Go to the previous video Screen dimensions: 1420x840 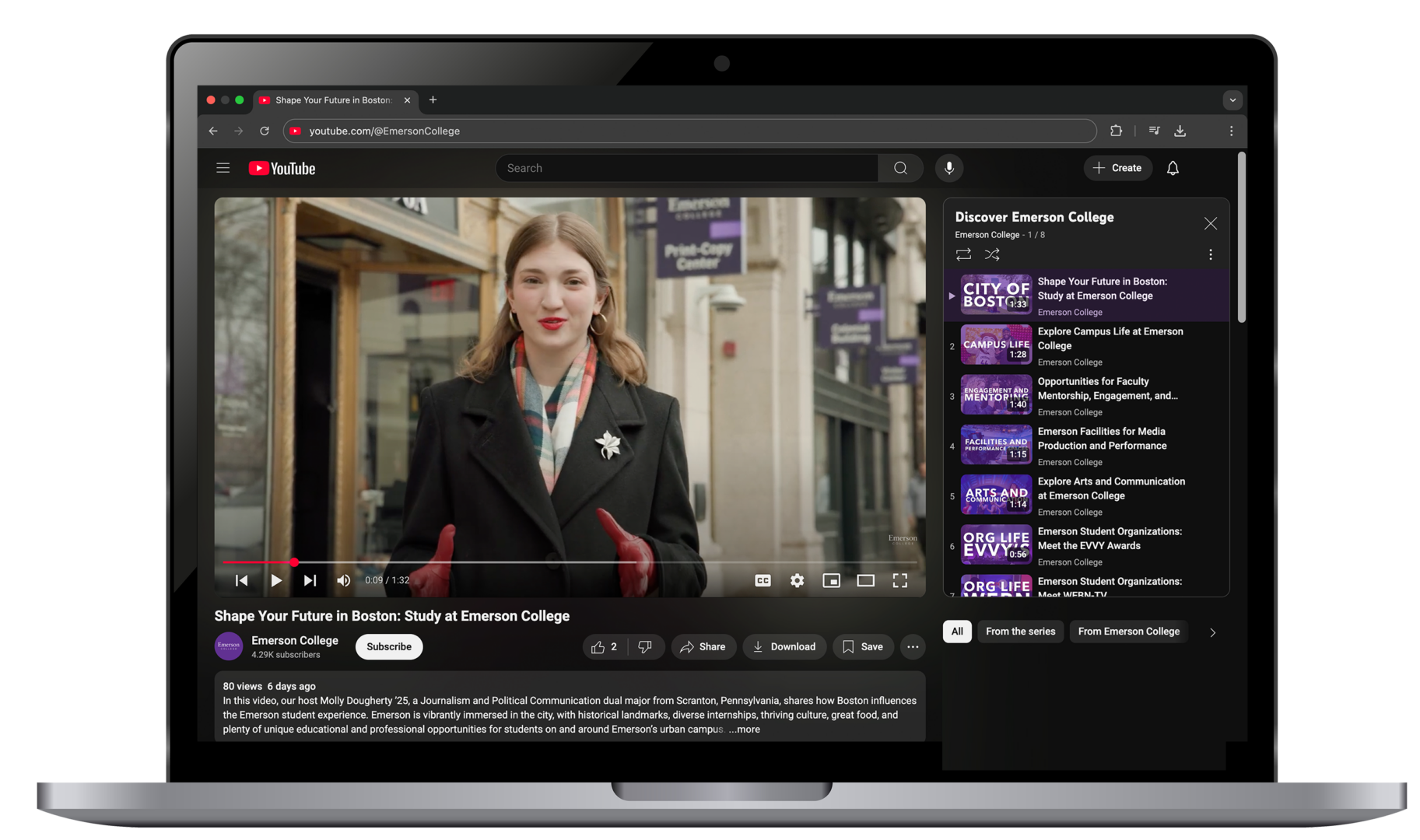[242, 580]
